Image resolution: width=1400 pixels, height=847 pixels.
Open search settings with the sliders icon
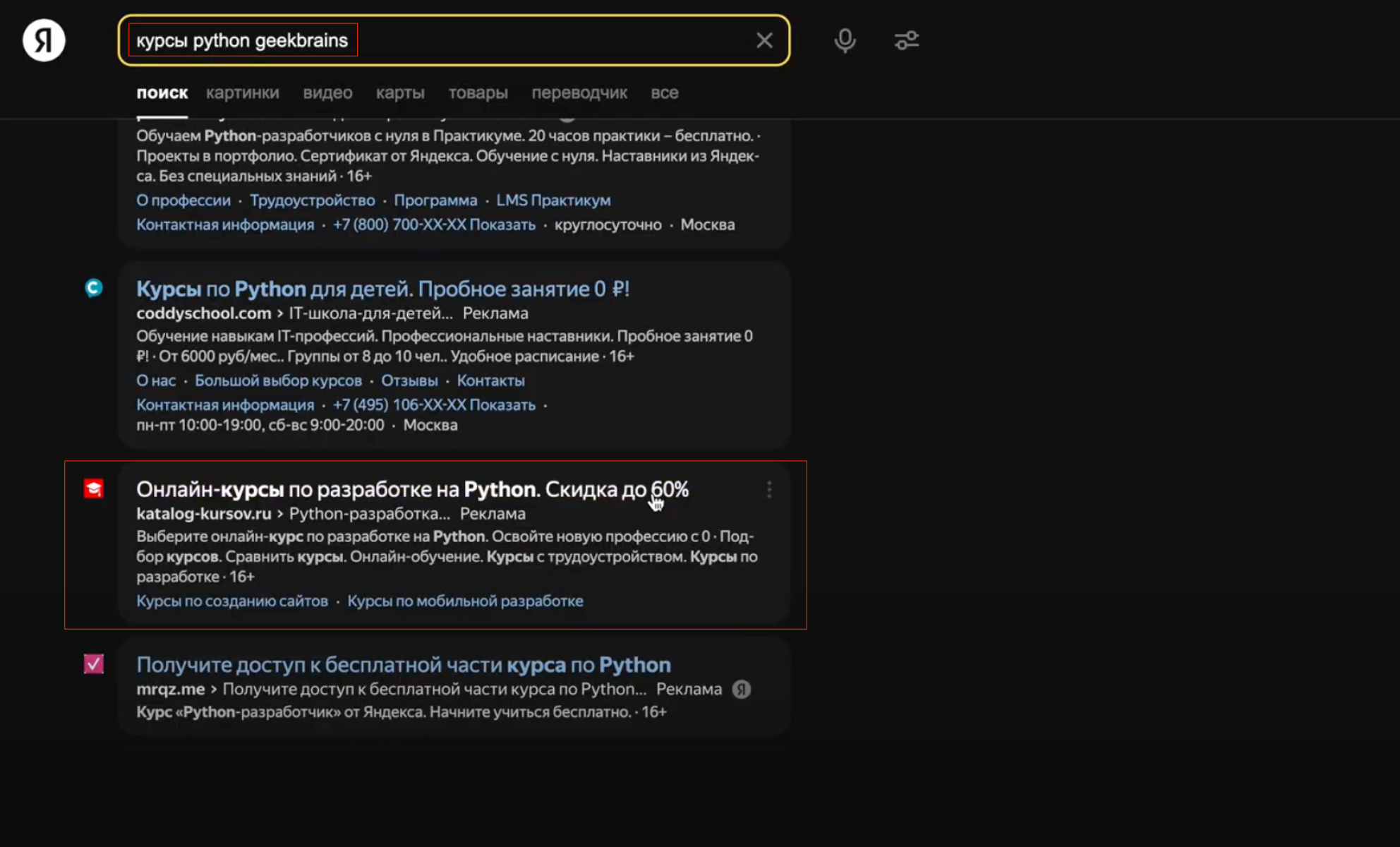pyautogui.click(x=906, y=40)
